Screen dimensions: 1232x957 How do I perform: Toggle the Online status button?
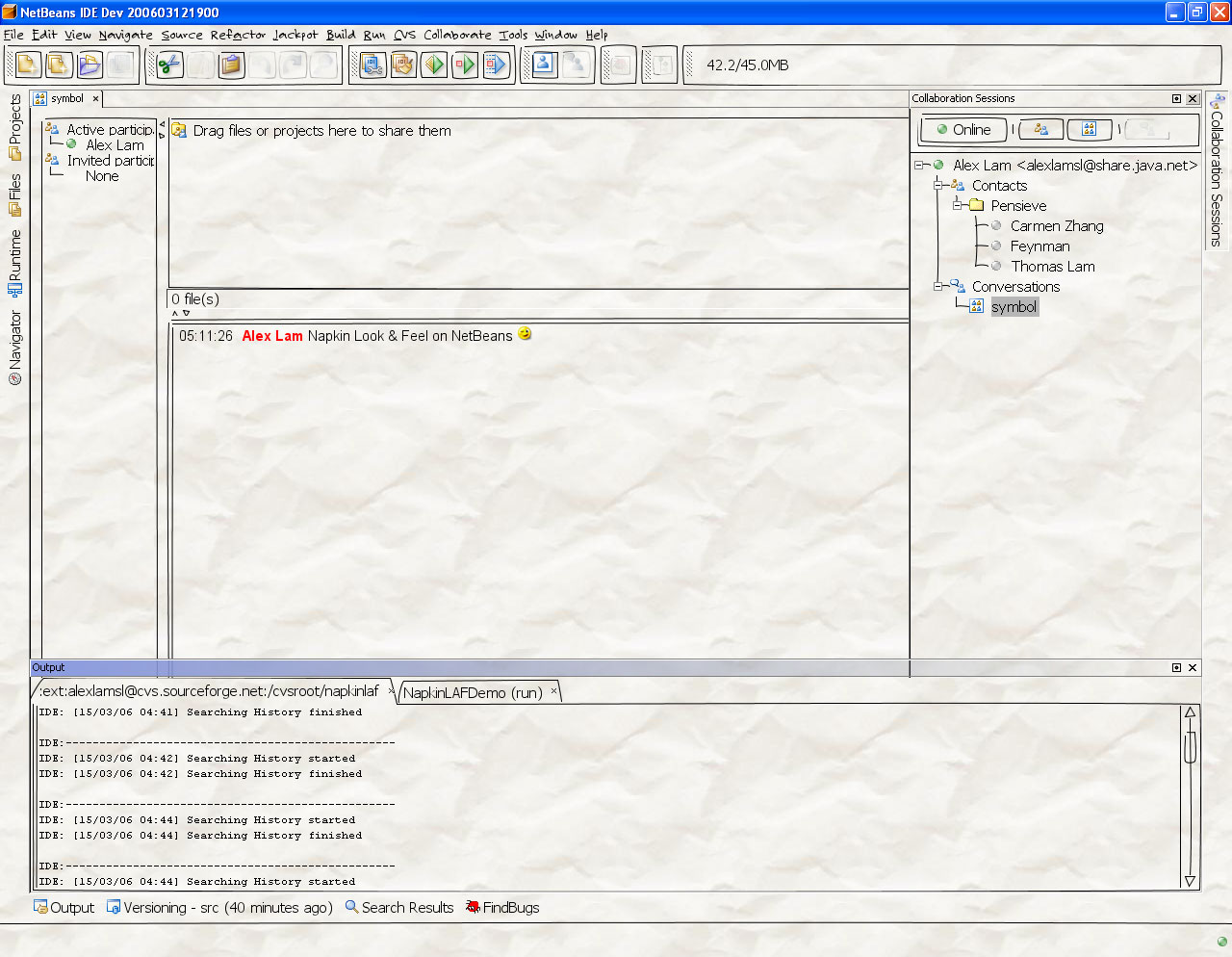point(962,130)
